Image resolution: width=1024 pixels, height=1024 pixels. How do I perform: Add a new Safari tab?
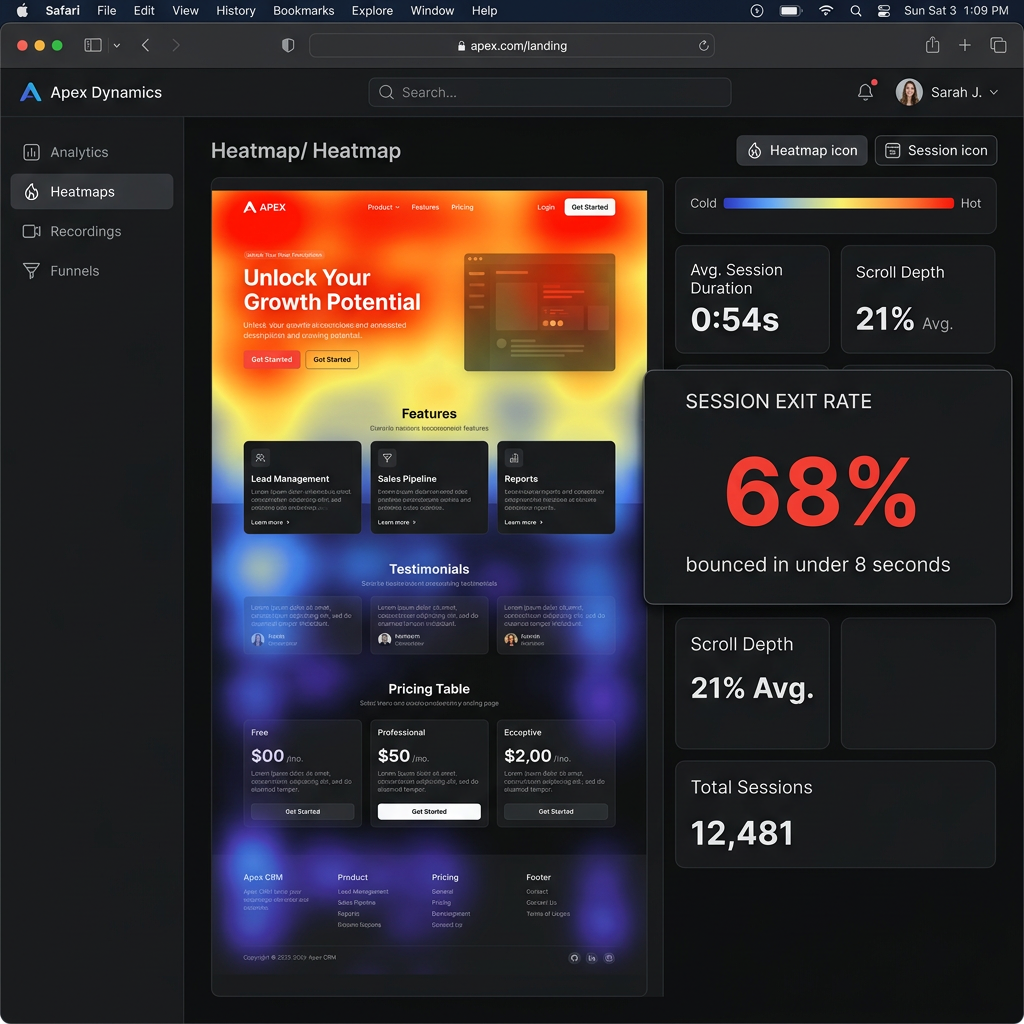965,45
